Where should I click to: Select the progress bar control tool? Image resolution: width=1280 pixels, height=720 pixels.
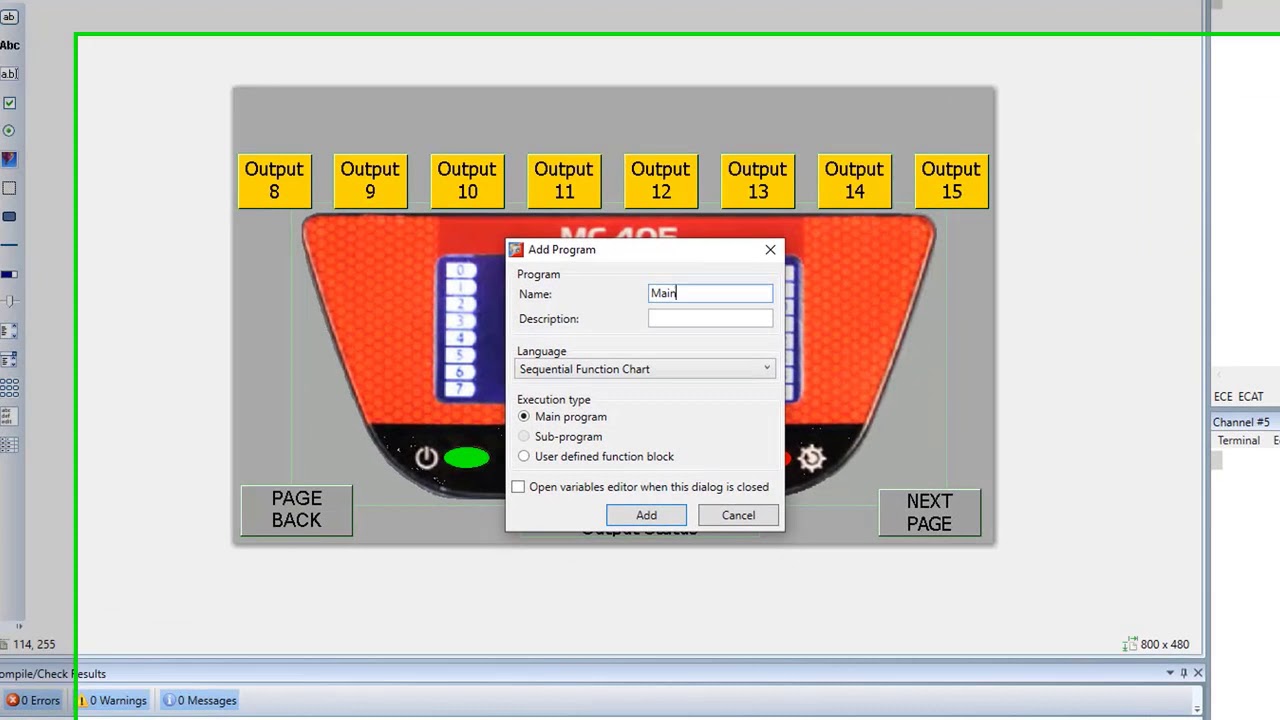[x=9, y=274]
